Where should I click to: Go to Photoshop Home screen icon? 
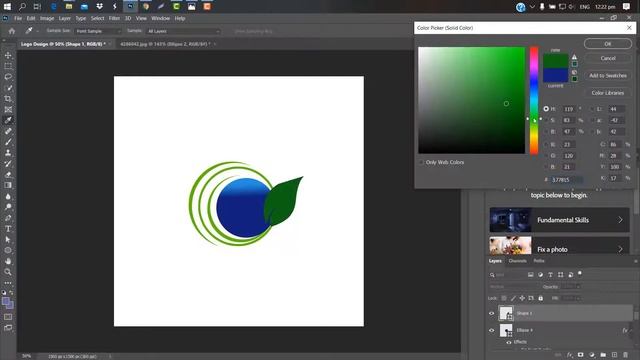click(12, 31)
